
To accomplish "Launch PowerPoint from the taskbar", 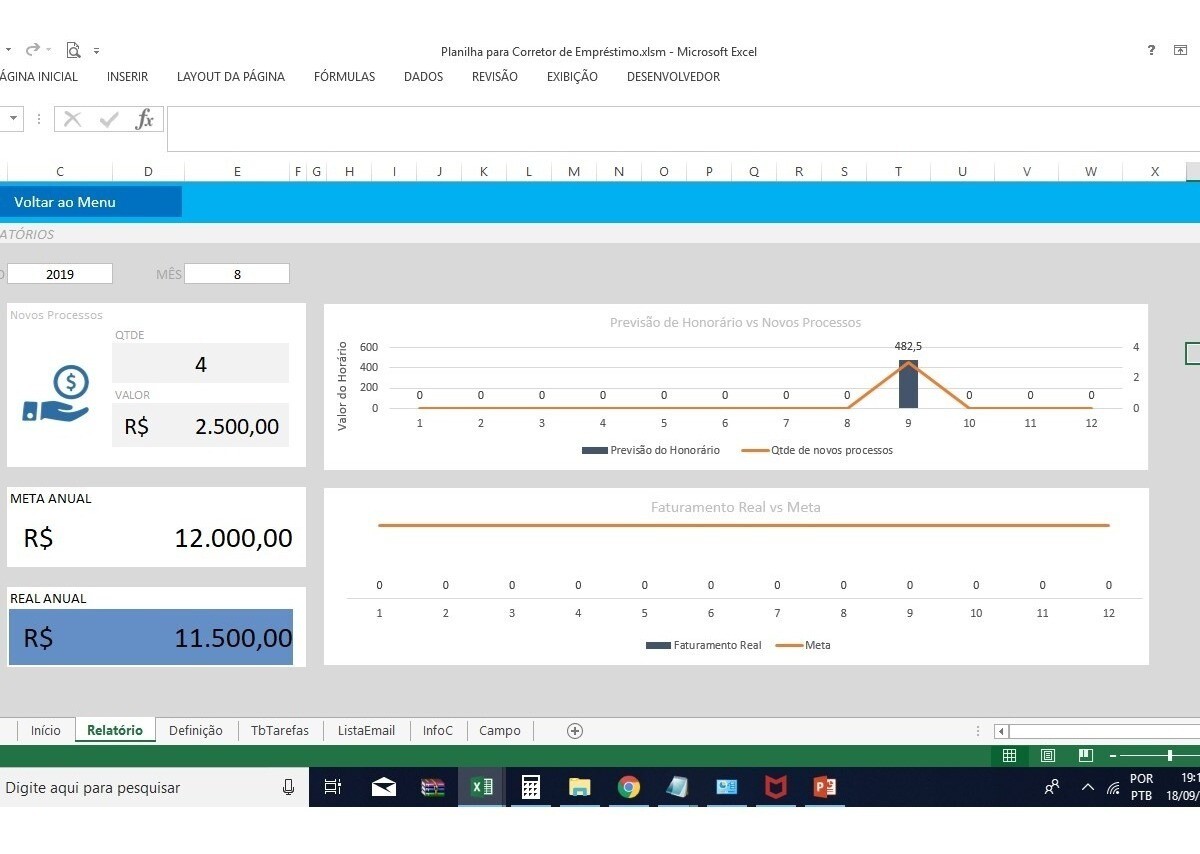I will [824, 788].
